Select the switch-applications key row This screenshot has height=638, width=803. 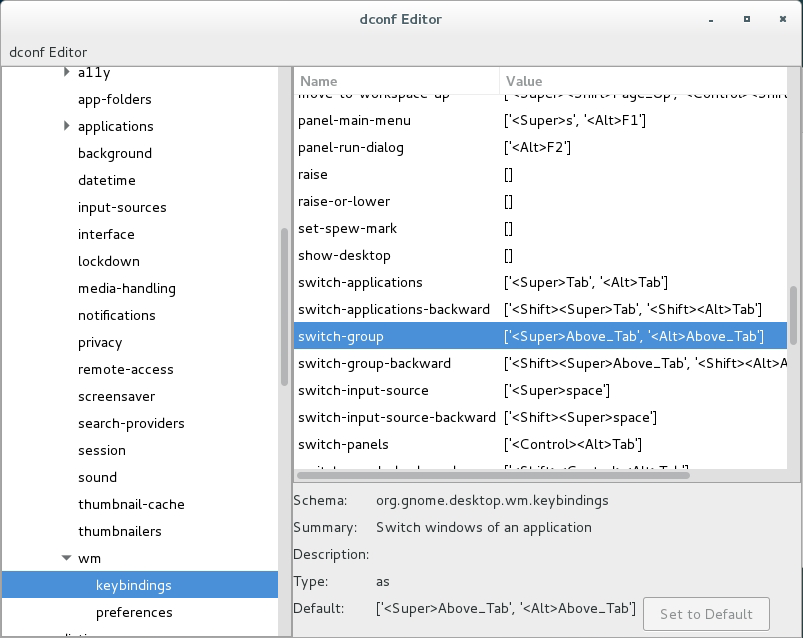tap(360, 282)
